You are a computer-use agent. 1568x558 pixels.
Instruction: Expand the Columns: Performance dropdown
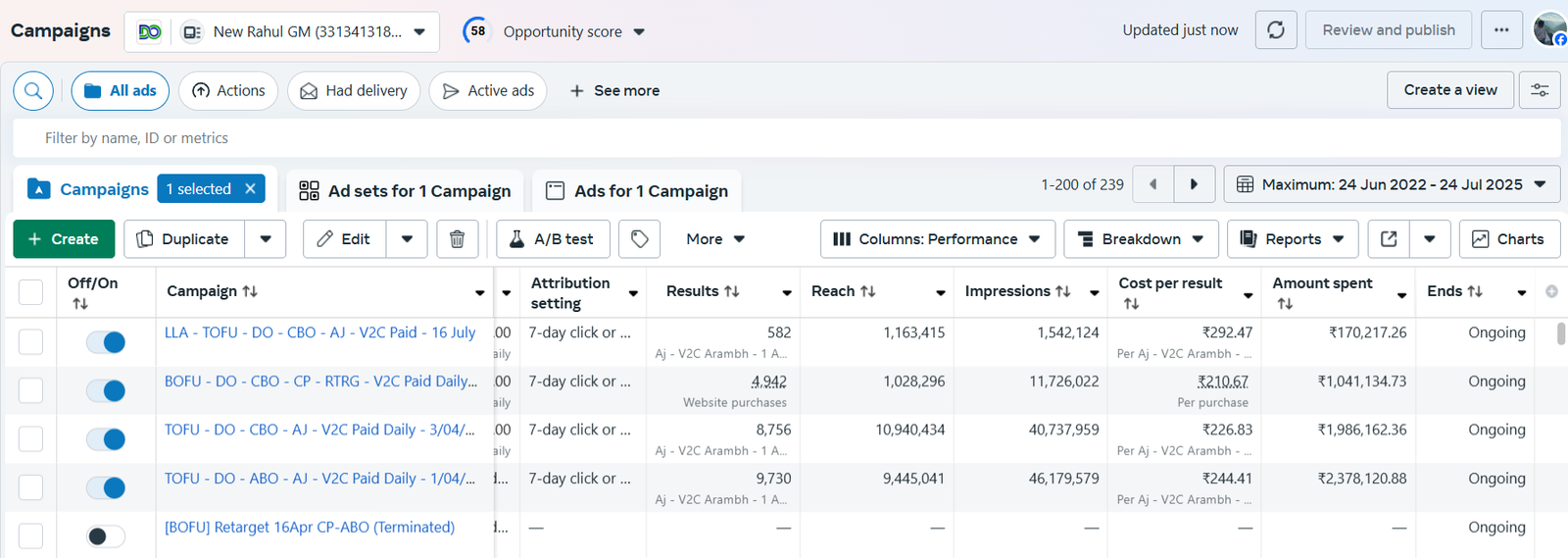pos(937,239)
